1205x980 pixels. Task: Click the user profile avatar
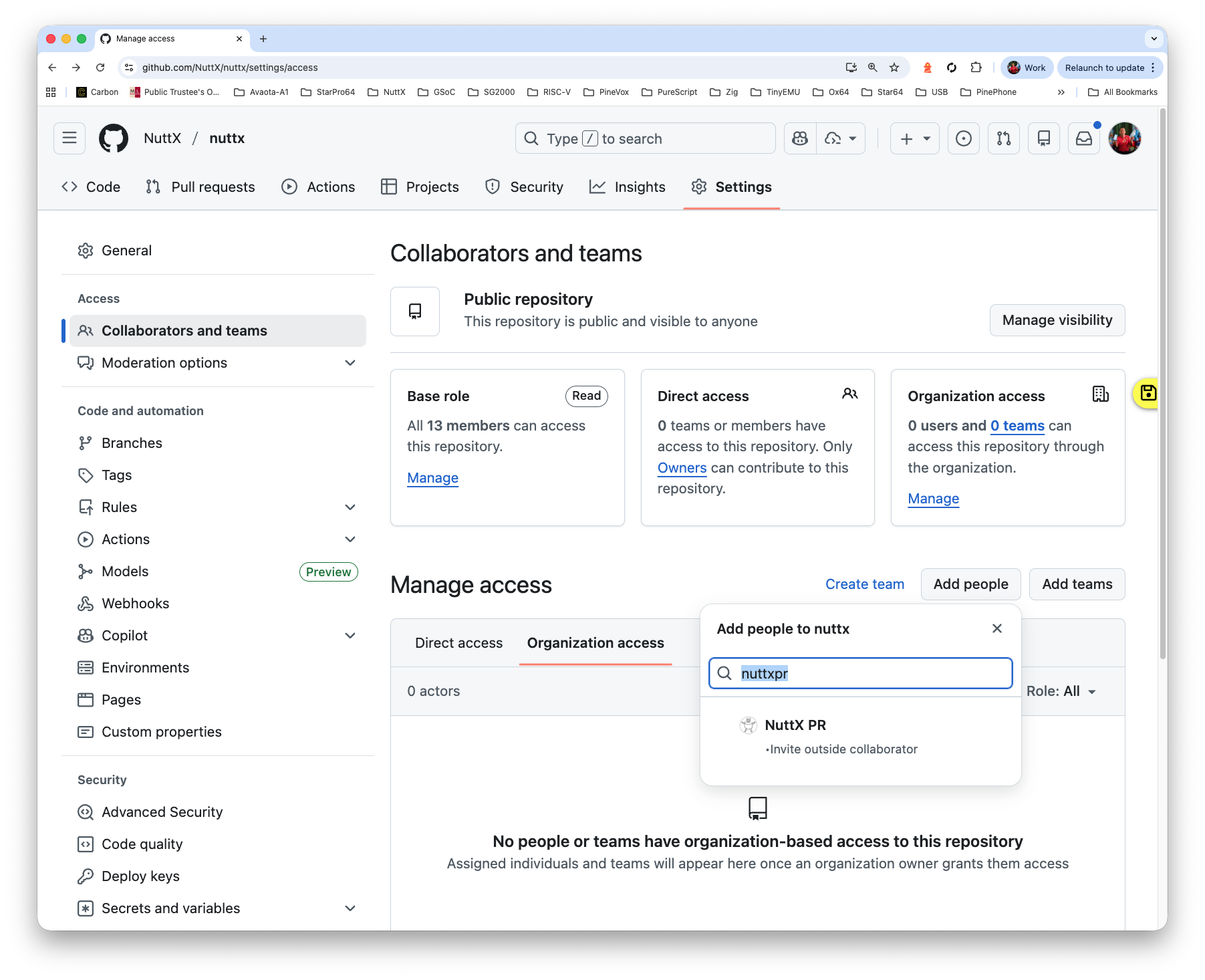1124,138
